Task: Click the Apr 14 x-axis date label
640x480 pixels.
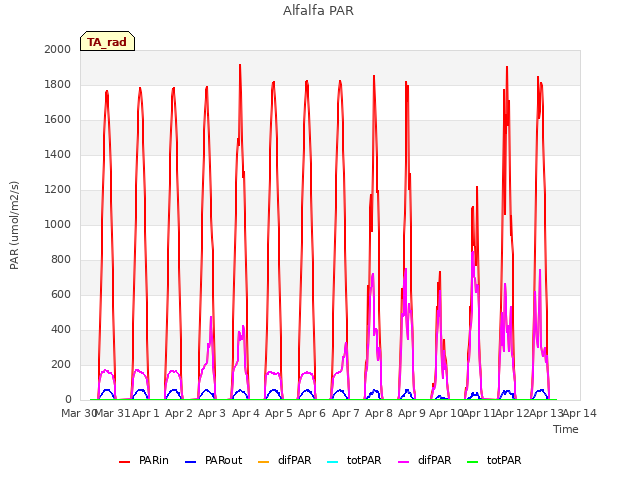Action: click(x=580, y=413)
